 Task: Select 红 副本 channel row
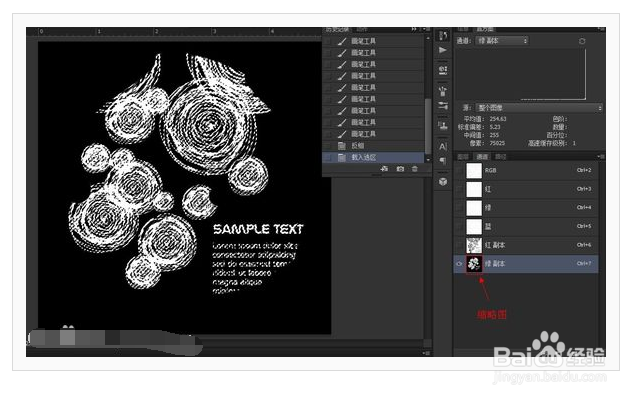[526, 245]
